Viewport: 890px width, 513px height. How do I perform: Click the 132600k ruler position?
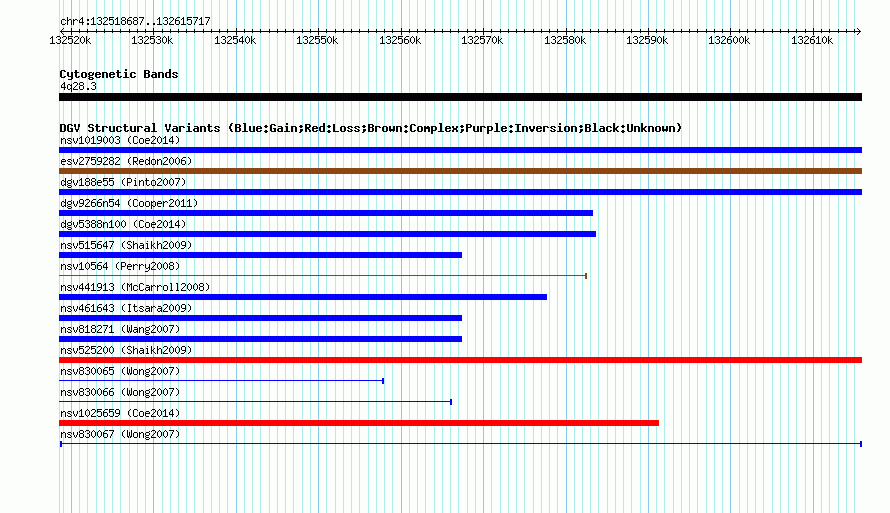(x=729, y=40)
